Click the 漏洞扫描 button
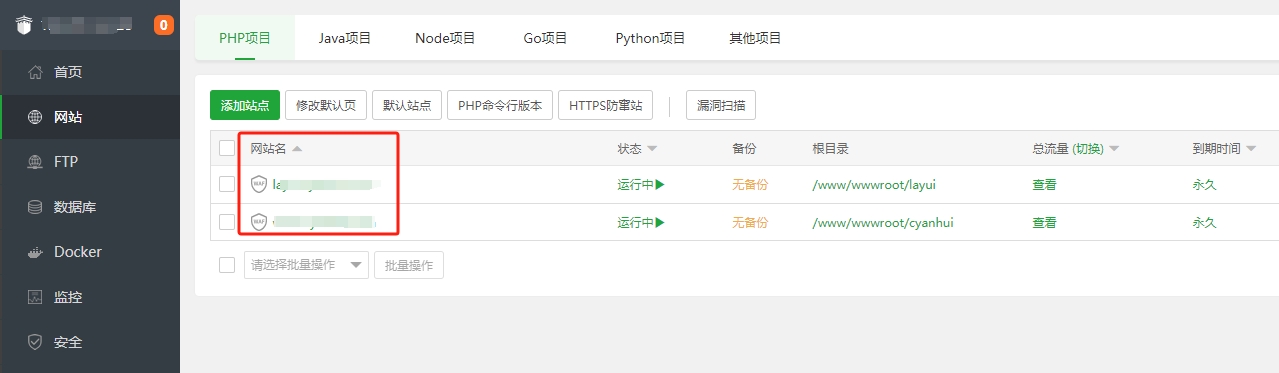1279x373 pixels. click(721, 105)
